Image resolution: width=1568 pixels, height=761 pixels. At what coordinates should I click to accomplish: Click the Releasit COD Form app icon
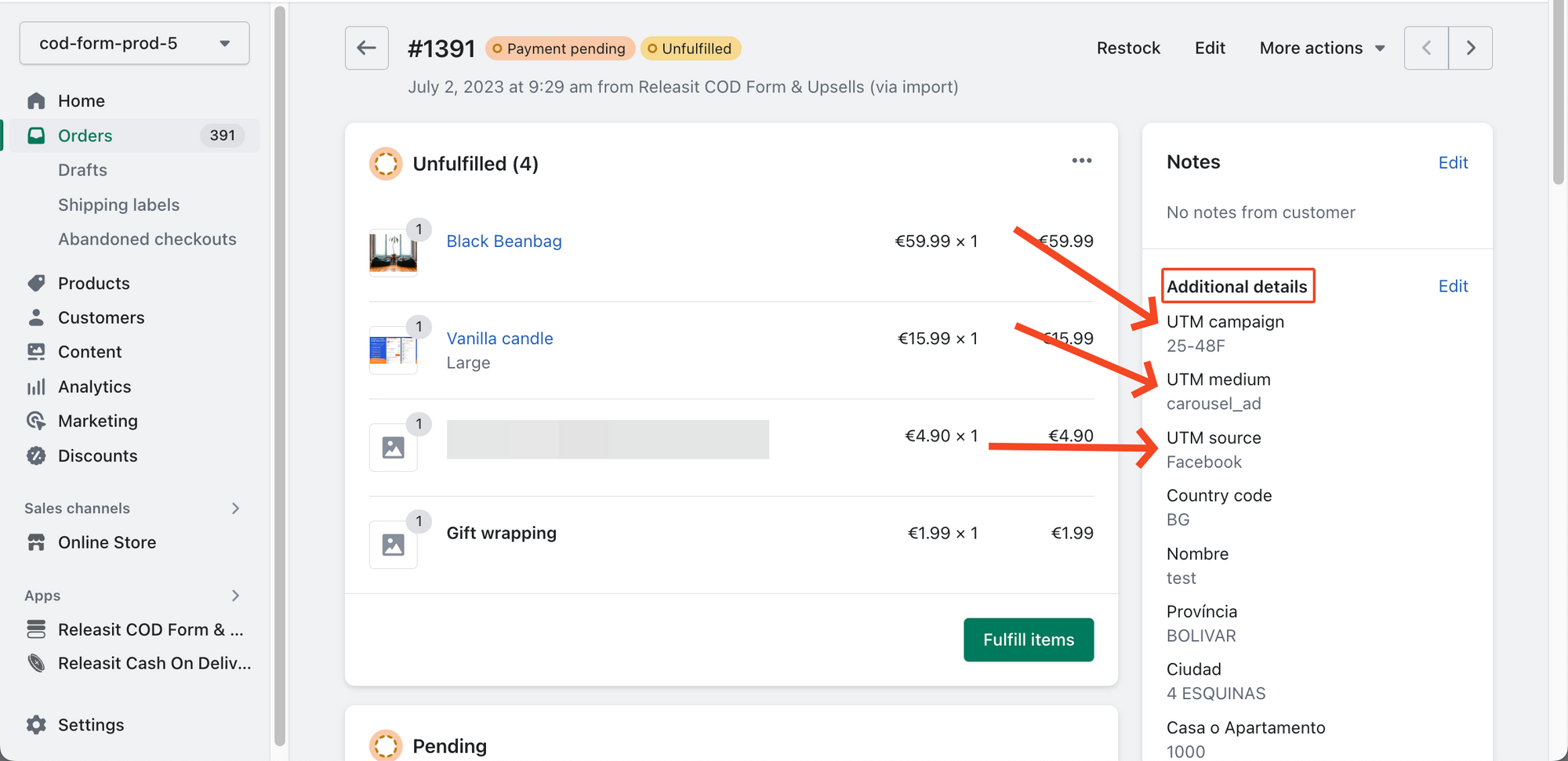point(36,629)
